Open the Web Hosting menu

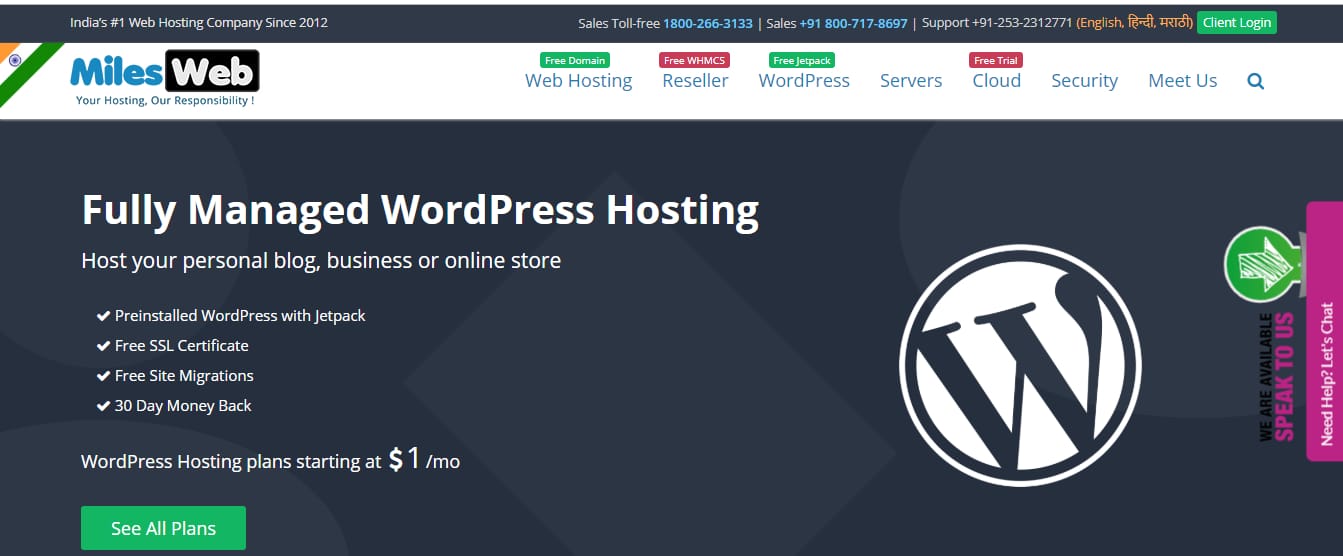[578, 81]
